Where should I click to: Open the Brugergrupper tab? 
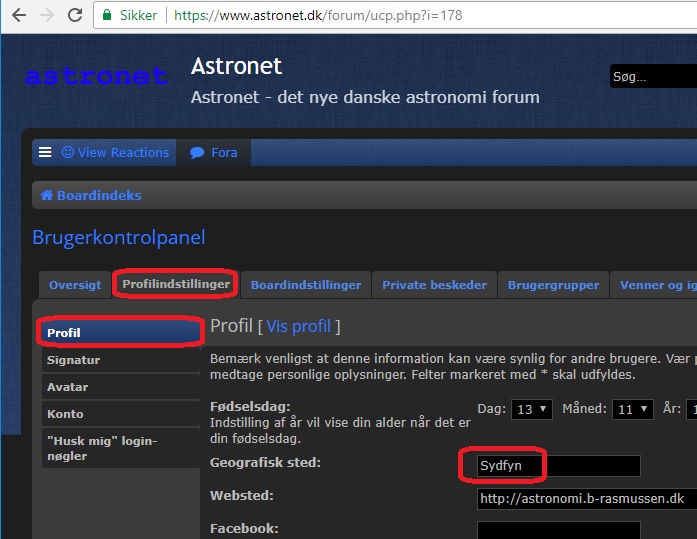coord(553,285)
